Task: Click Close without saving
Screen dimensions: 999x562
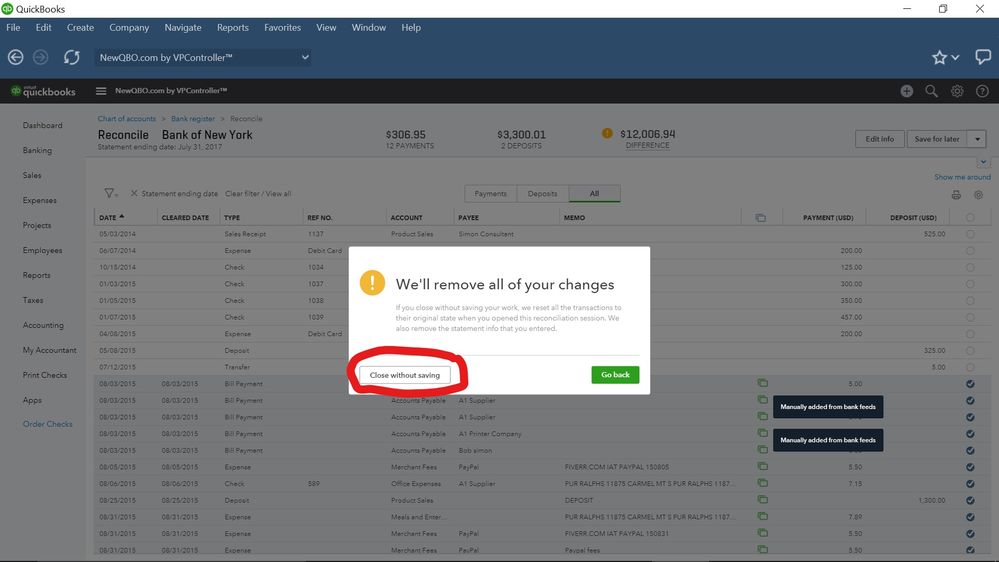Action: [x=405, y=375]
